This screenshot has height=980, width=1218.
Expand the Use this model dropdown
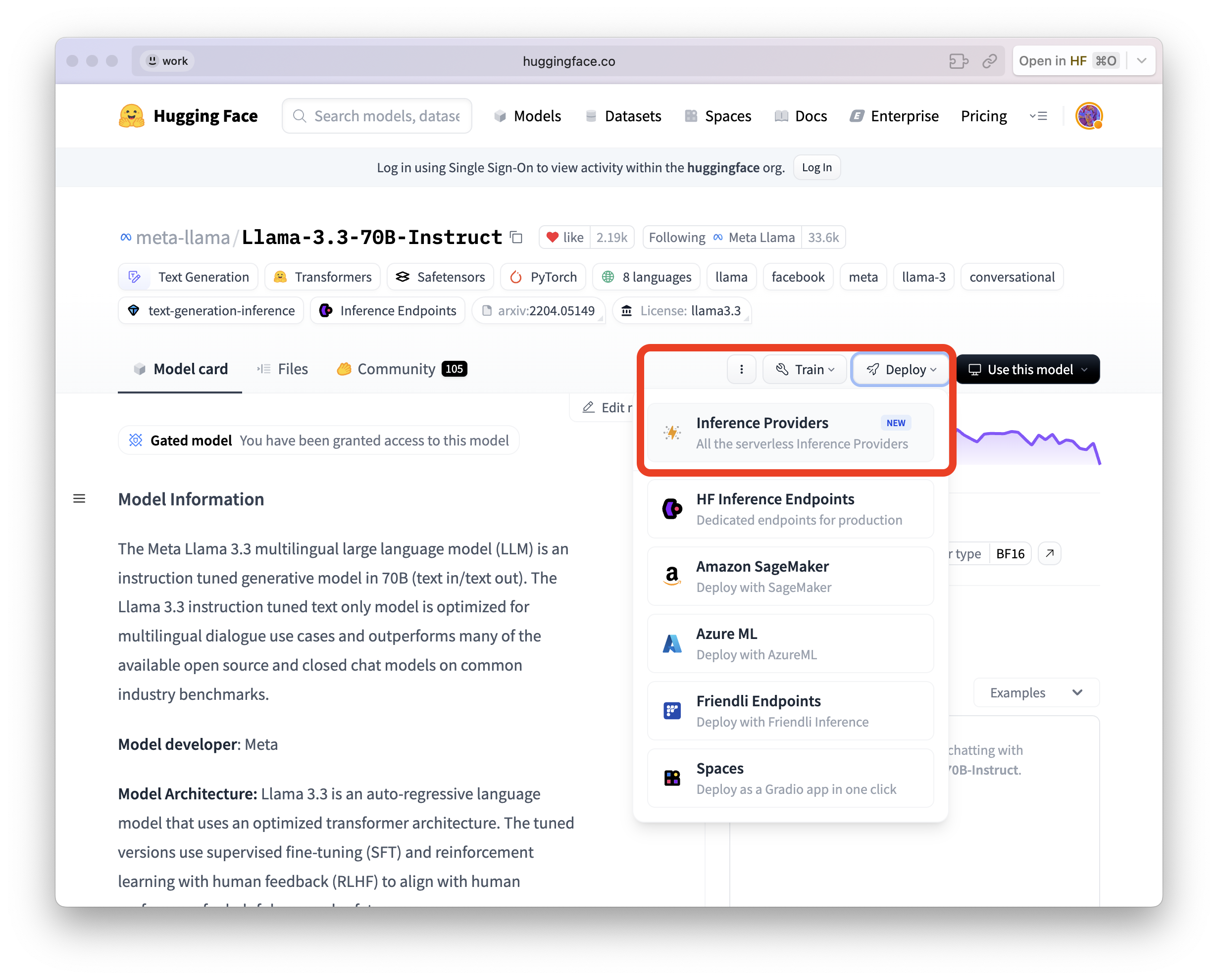[x=1027, y=369]
